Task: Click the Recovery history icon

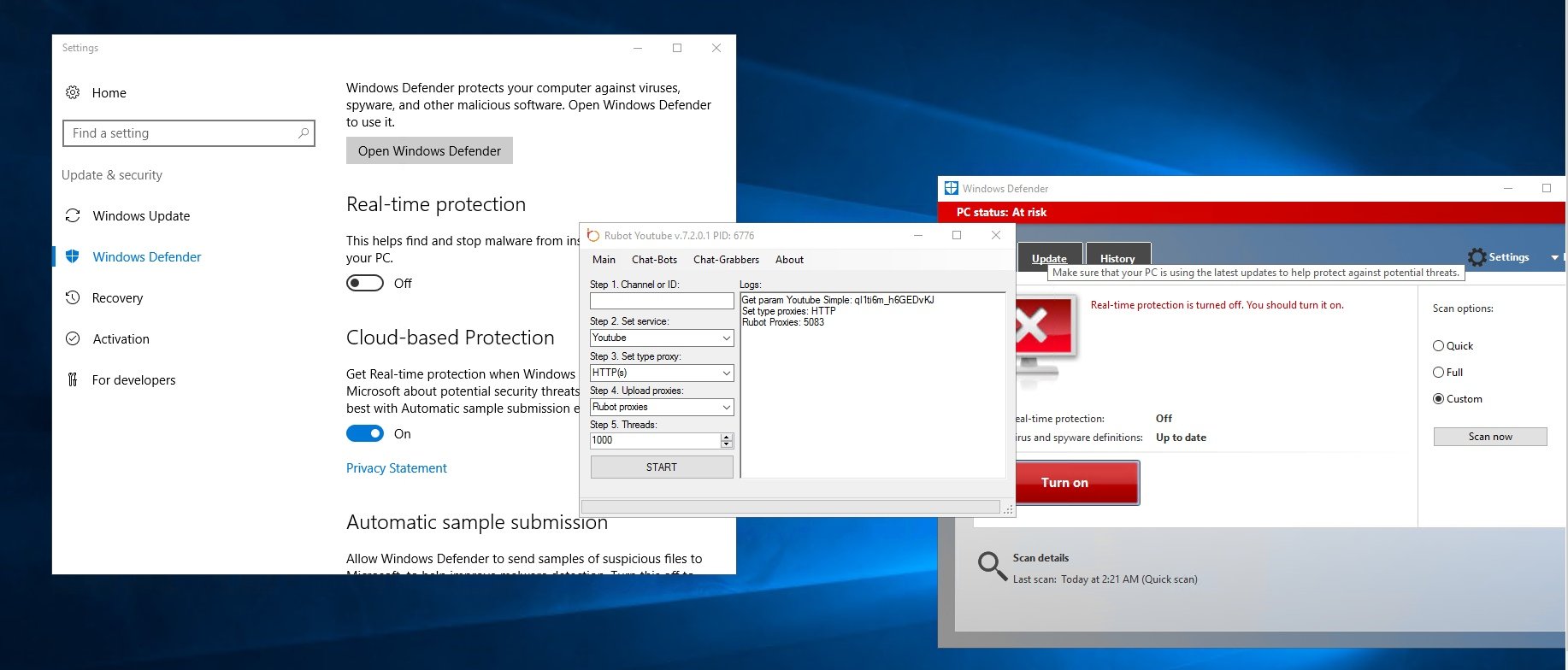Action: click(73, 297)
